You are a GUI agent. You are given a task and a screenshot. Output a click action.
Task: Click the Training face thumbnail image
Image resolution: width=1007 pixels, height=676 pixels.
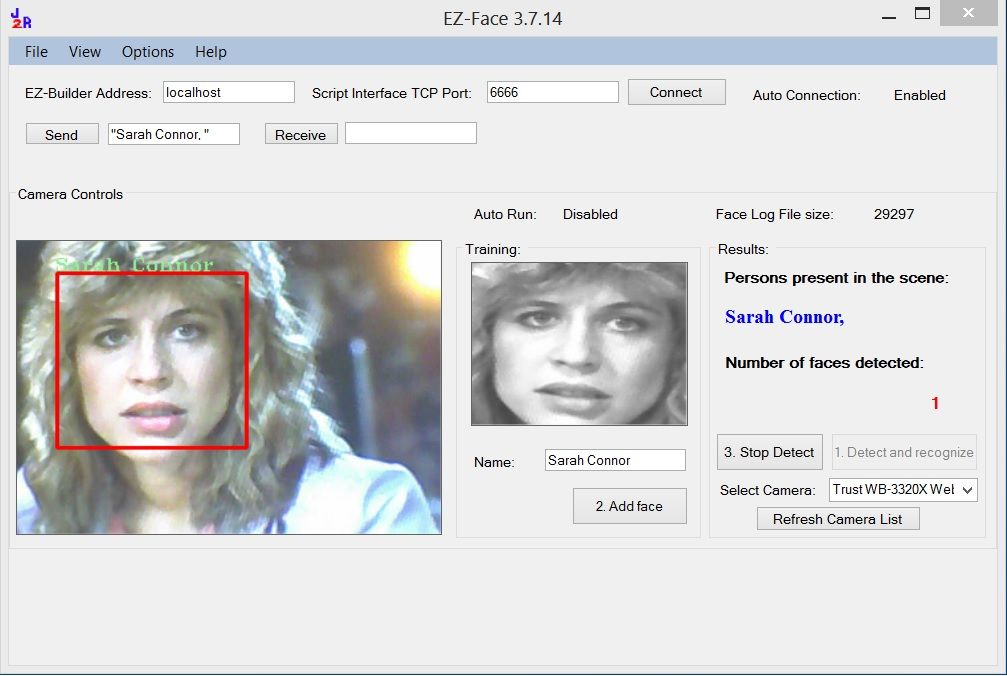pos(577,343)
